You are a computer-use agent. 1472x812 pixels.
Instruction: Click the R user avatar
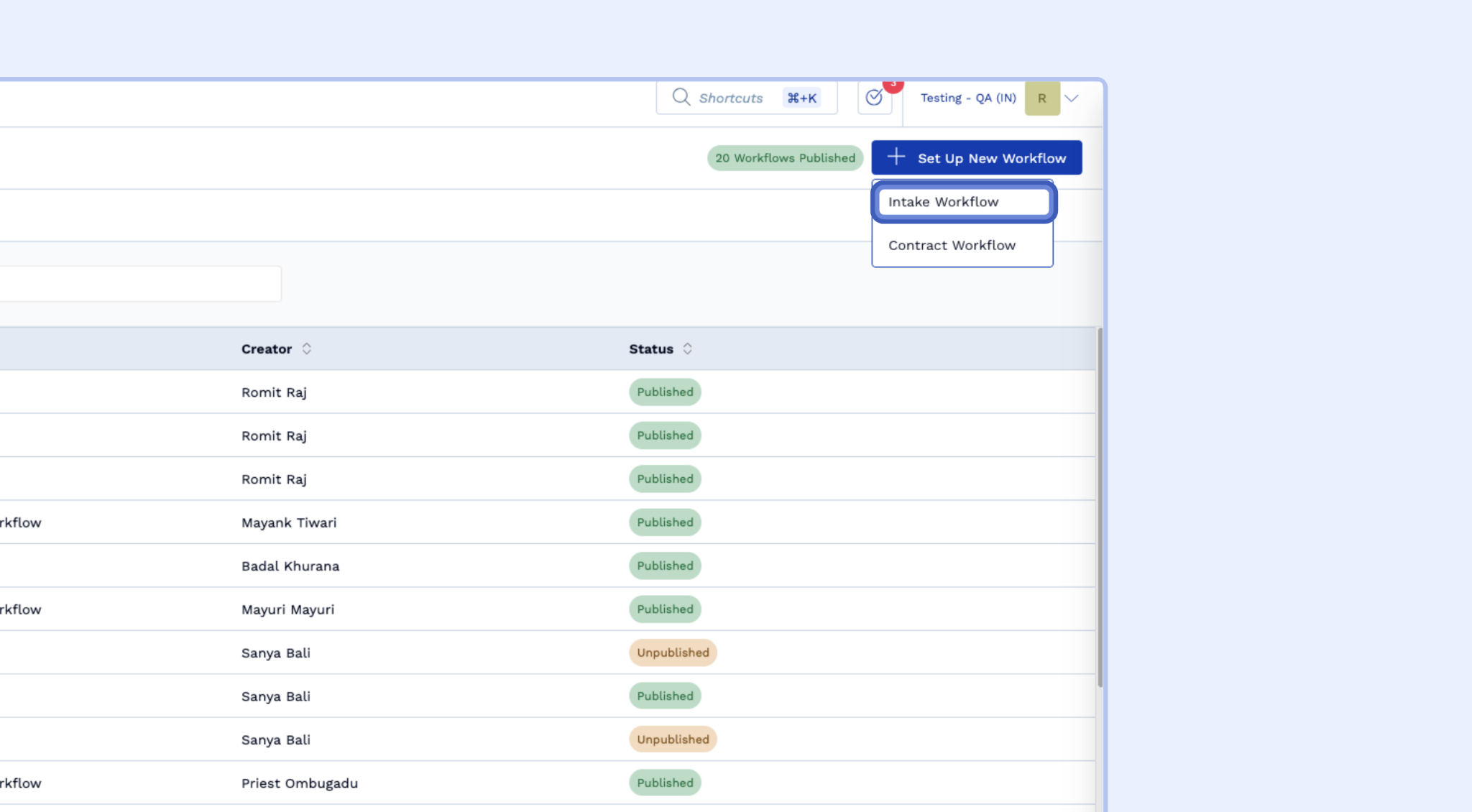(x=1041, y=98)
